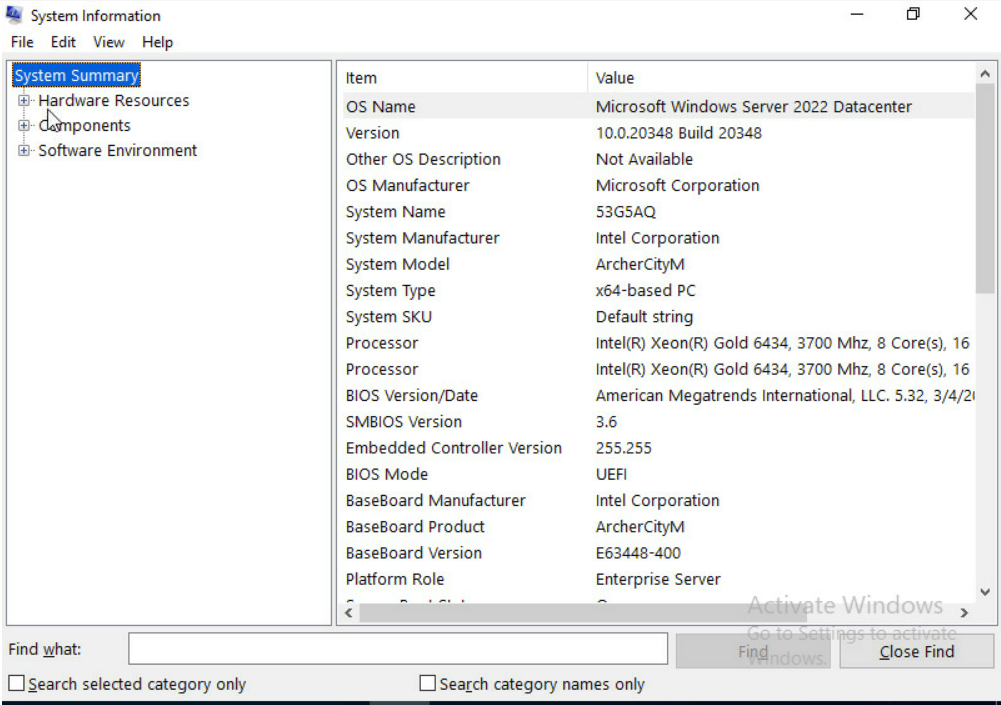The height and width of the screenshot is (705, 1001).
Task: Select the Embedded Controller Version row
Action: click(x=658, y=448)
